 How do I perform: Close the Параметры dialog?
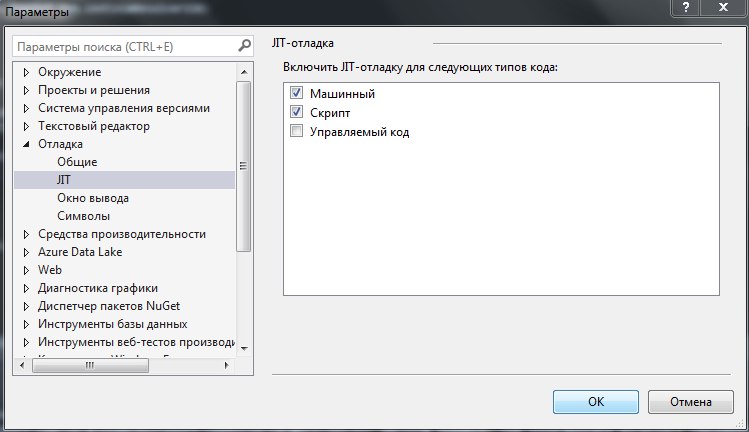pos(723,7)
